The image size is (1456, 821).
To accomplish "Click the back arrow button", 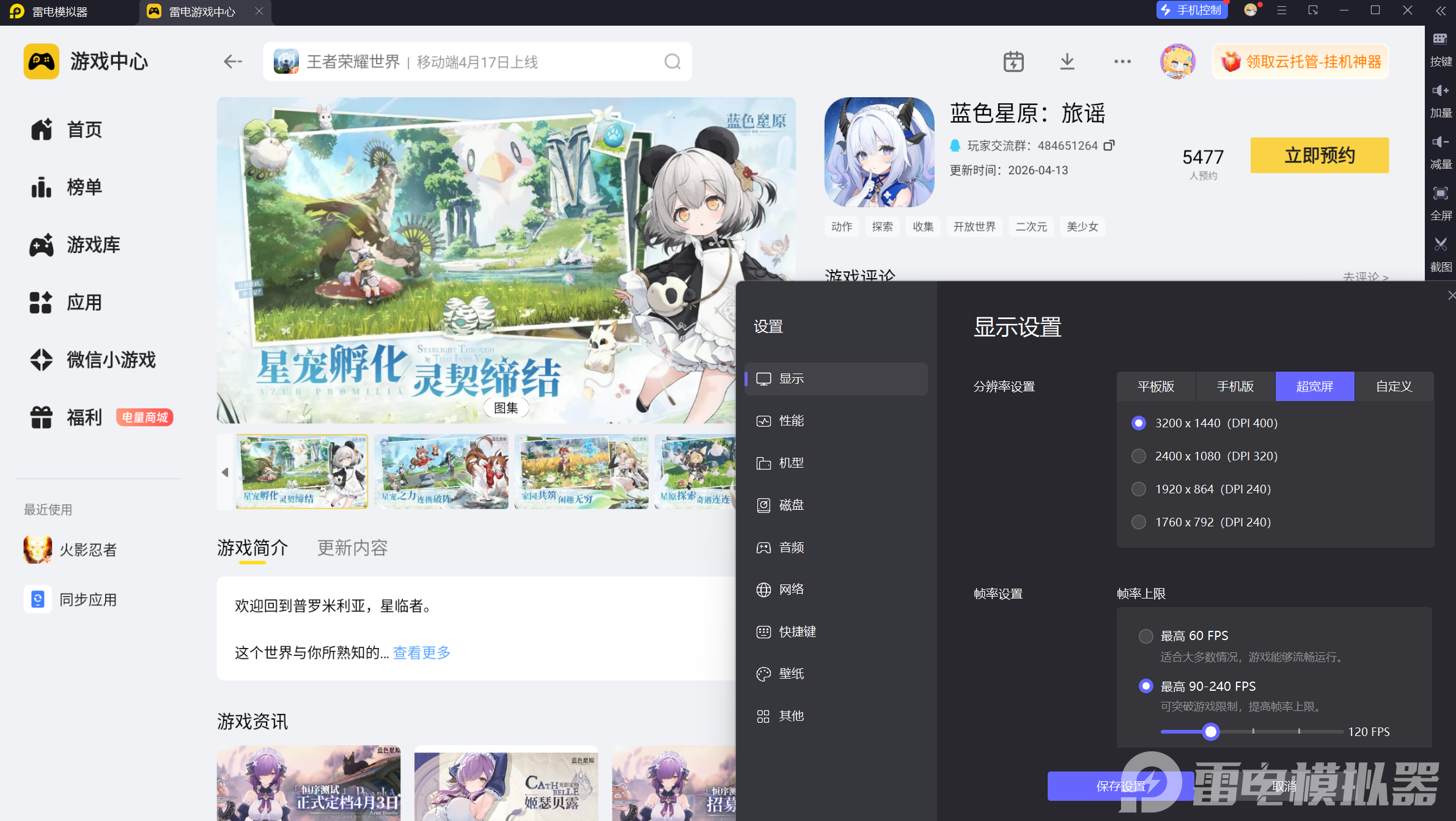I will (x=233, y=62).
